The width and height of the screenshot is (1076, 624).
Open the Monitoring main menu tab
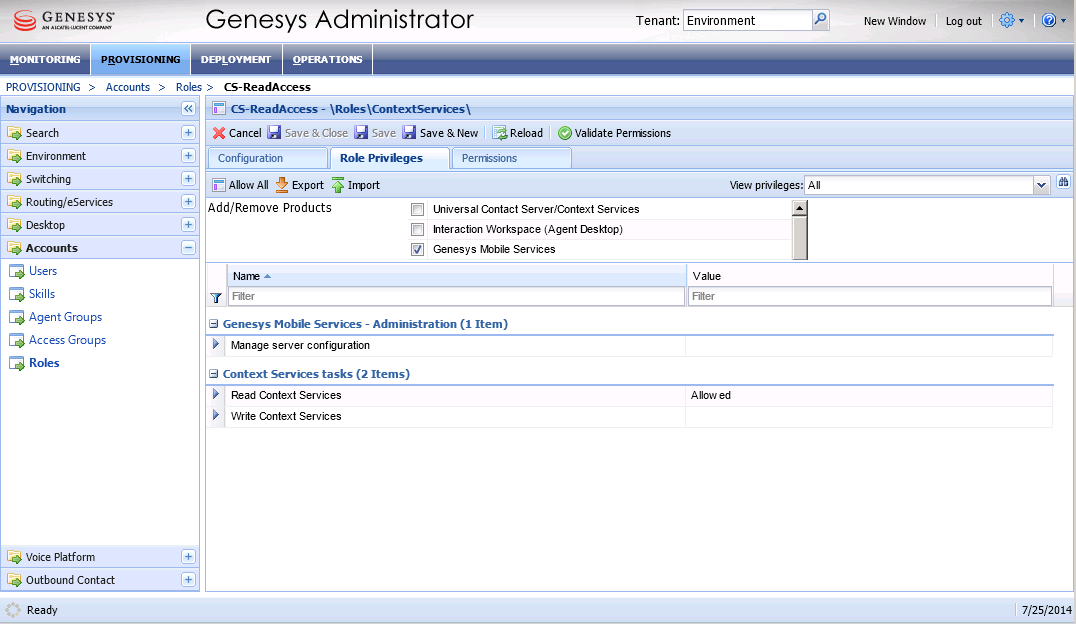pos(45,59)
